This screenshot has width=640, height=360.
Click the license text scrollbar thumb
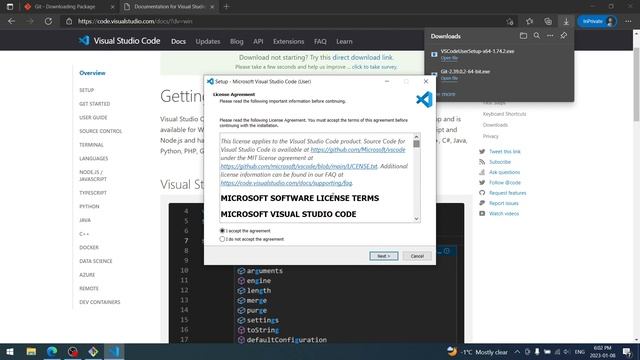coord(416,144)
